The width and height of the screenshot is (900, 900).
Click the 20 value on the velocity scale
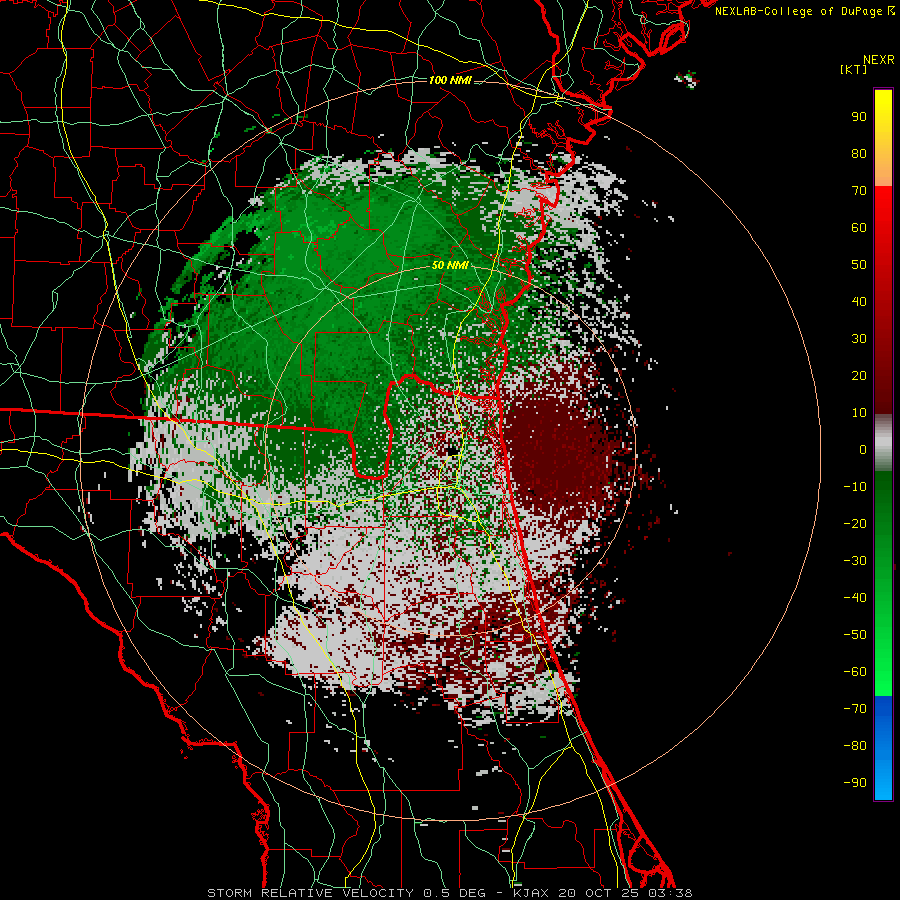tap(859, 375)
